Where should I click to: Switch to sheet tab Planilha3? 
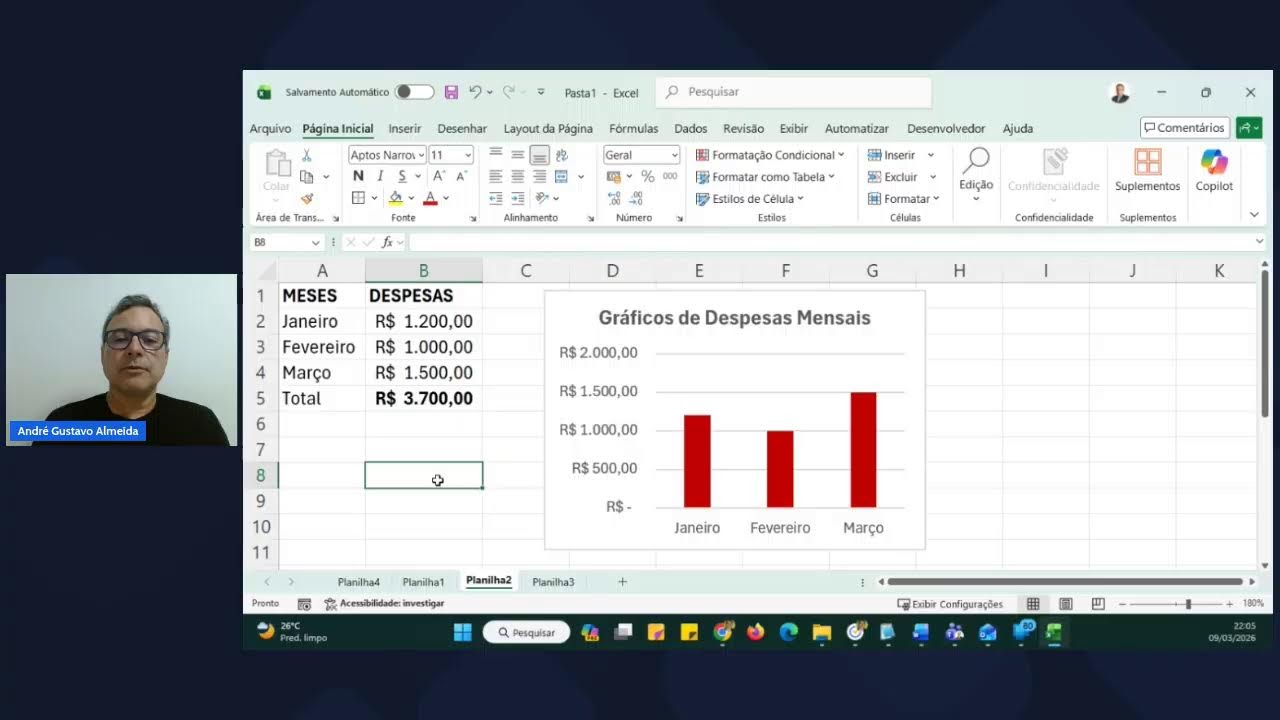553,582
